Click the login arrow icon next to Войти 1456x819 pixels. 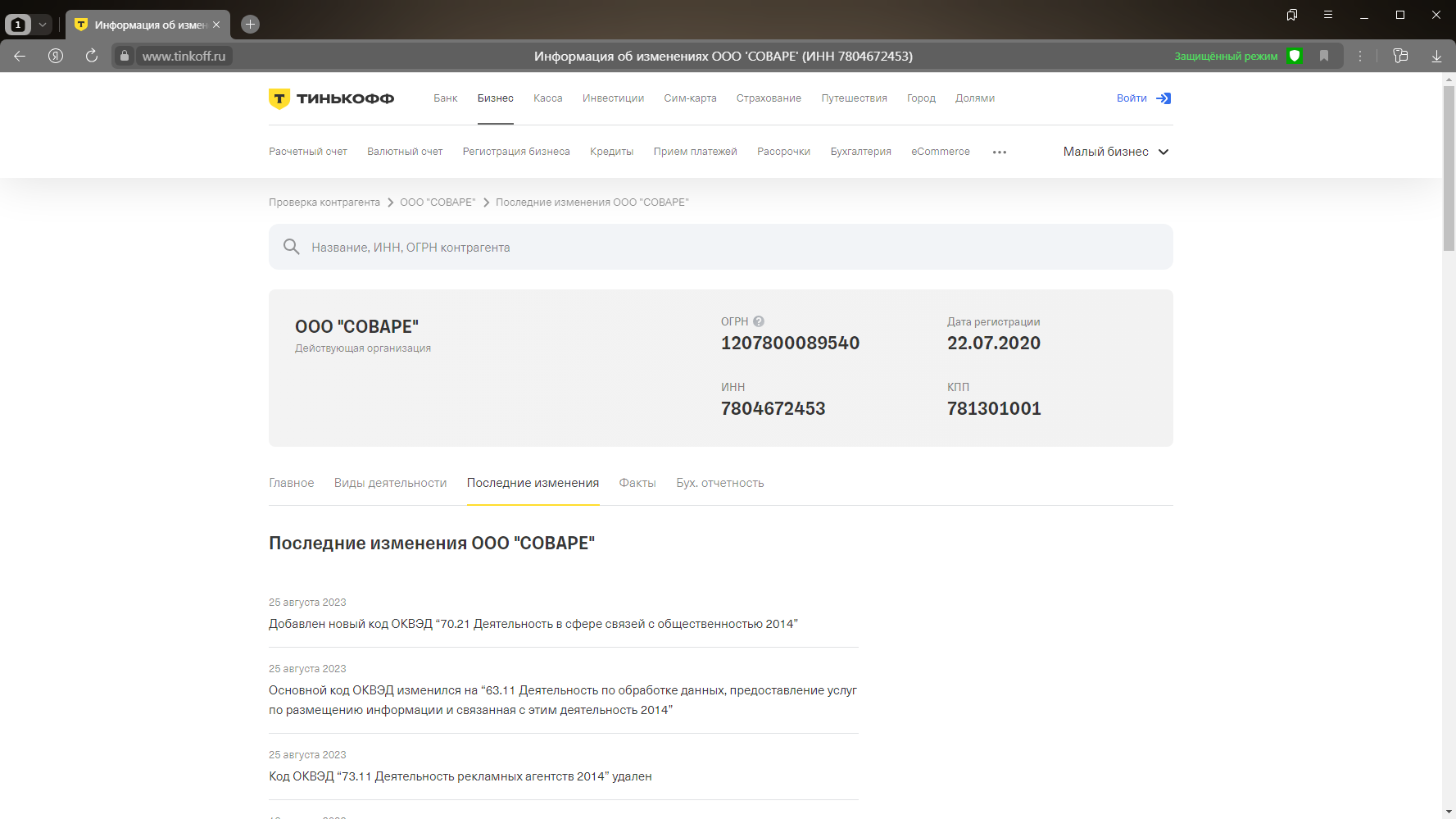(1163, 98)
